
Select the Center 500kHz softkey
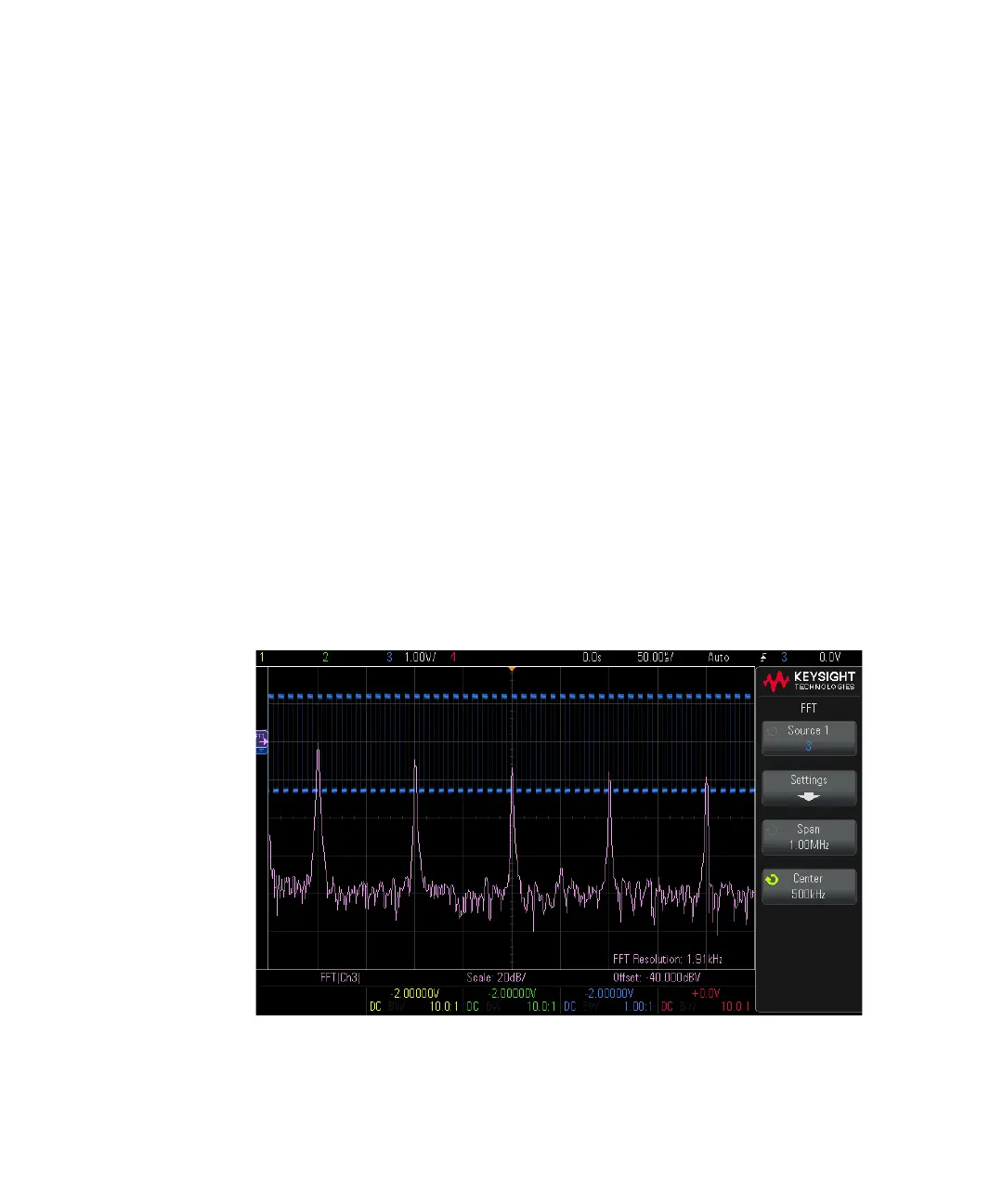[x=809, y=886]
